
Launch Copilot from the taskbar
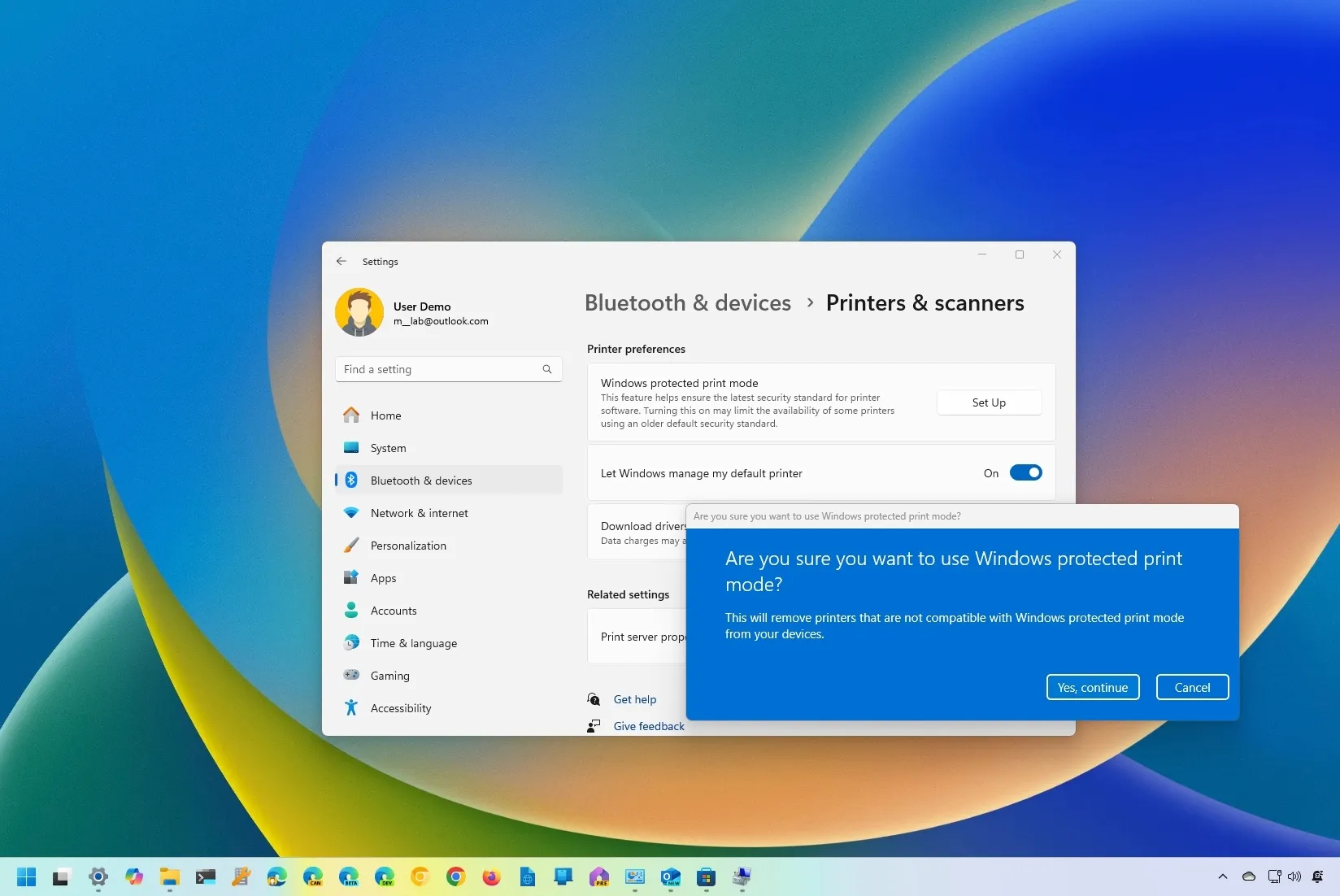(x=133, y=877)
